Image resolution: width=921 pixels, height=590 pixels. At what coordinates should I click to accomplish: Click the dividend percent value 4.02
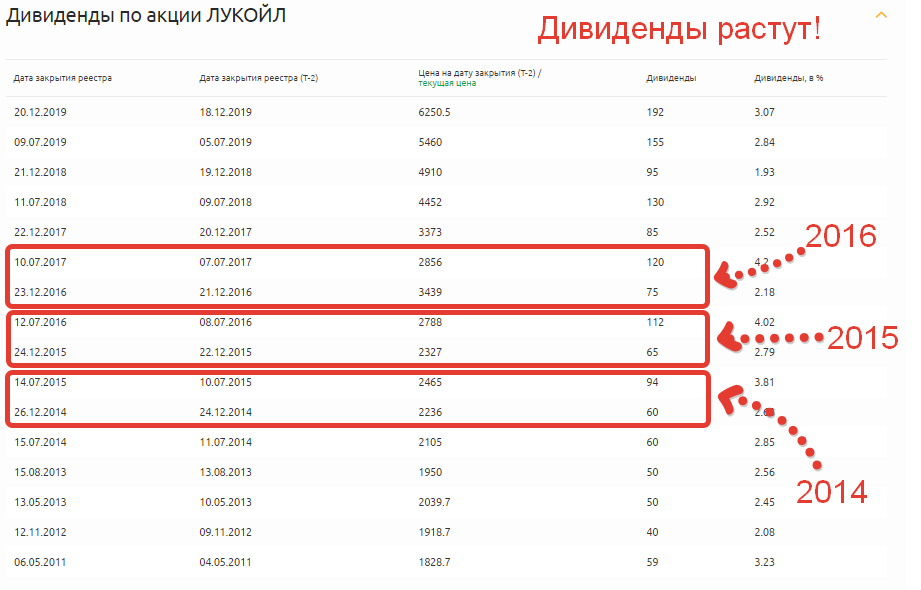coord(764,322)
